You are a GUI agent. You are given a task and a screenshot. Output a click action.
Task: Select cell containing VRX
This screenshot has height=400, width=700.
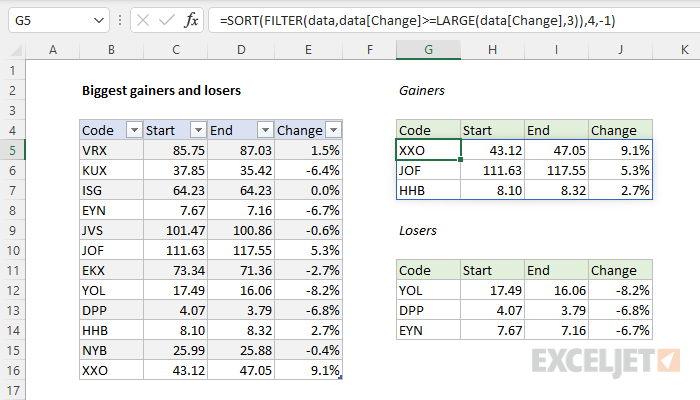[111, 150]
